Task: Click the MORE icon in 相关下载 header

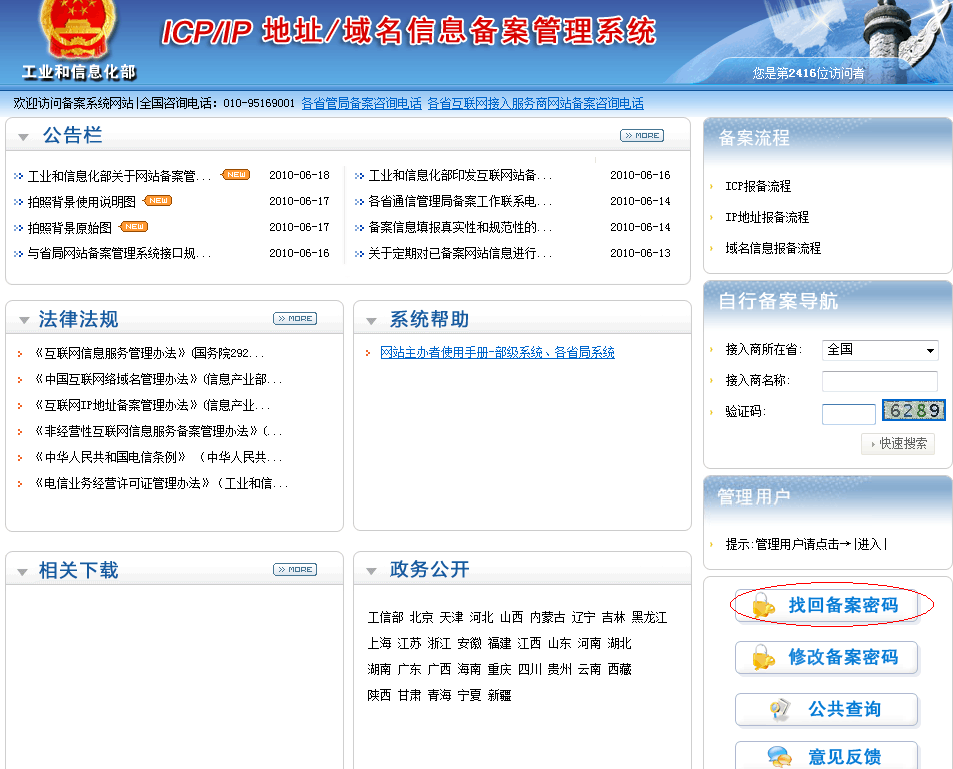Action: (x=295, y=569)
